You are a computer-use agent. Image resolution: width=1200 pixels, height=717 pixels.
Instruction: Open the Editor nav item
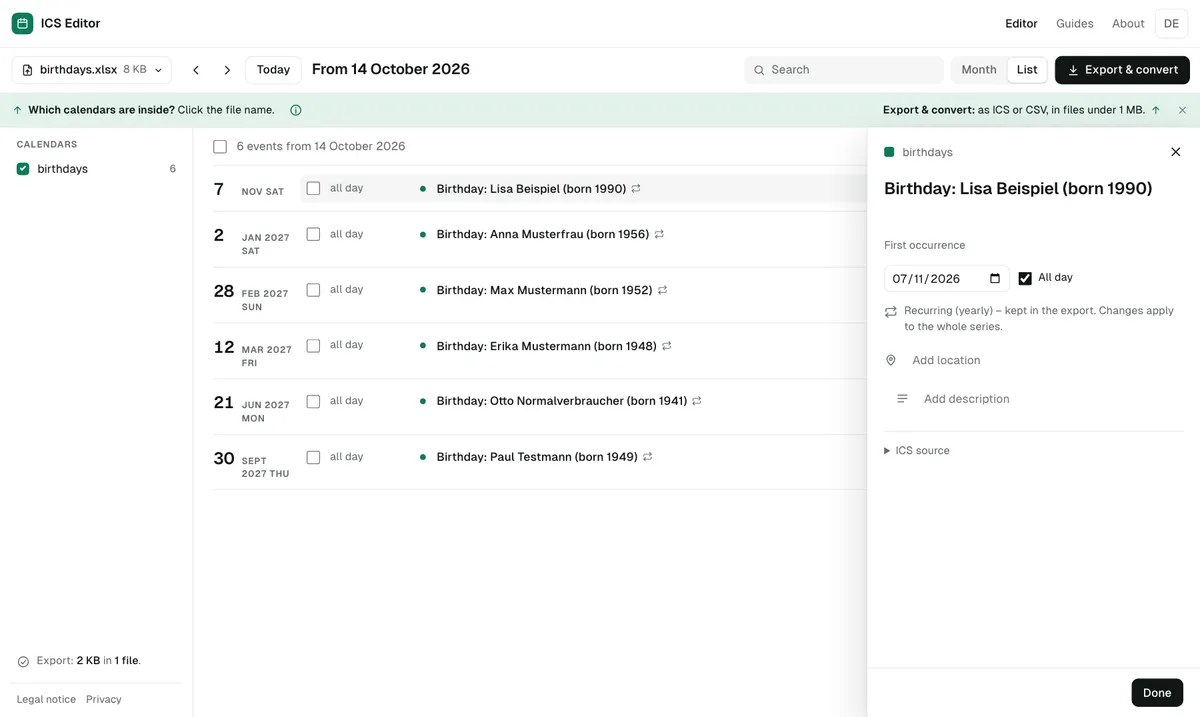(1021, 23)
